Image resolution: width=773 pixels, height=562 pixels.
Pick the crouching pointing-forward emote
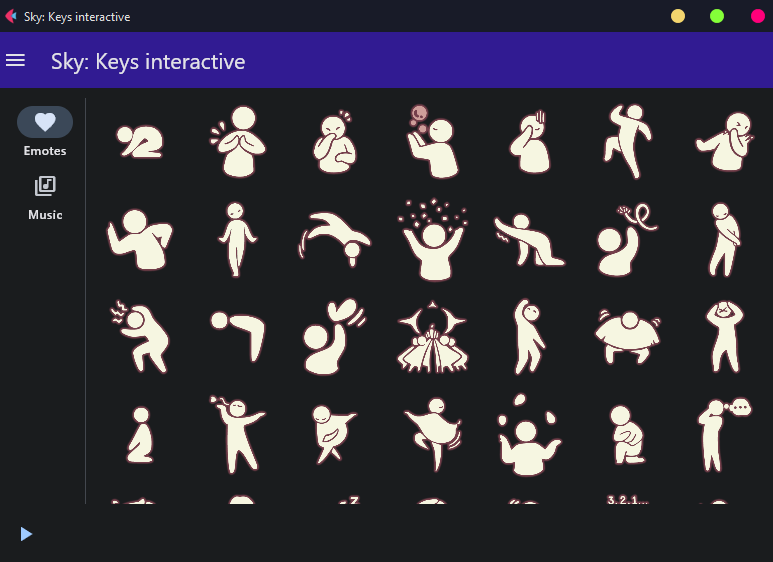tap(530, 240)
